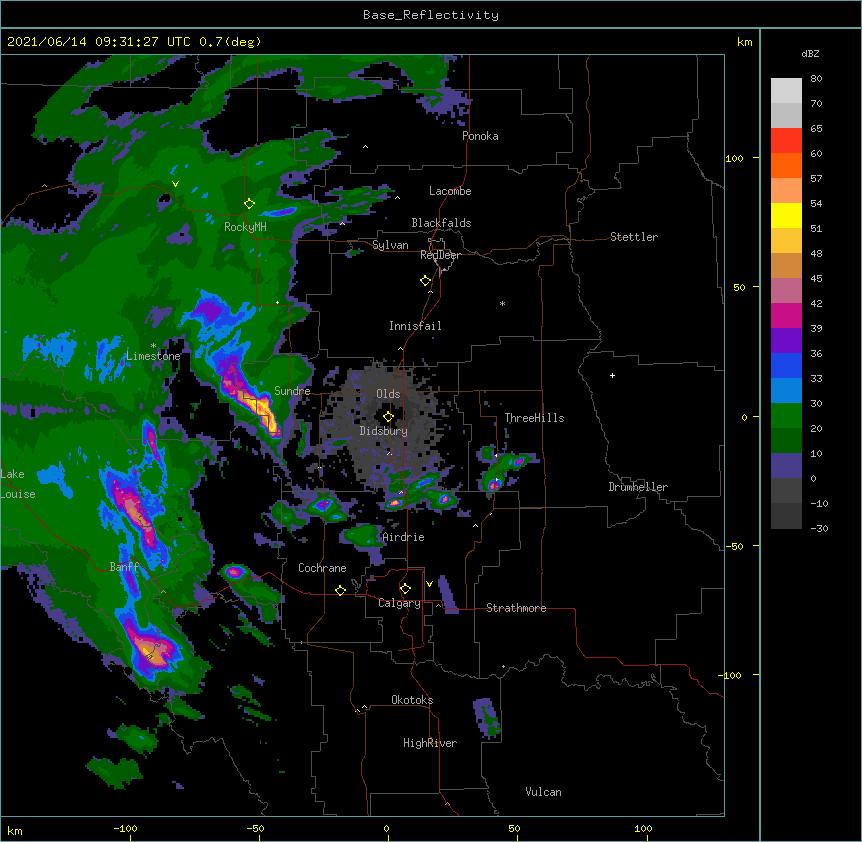The height and width of the screenshot is (842, 862).
Task: Select the Didsbury city label
Action: [384, 431]
